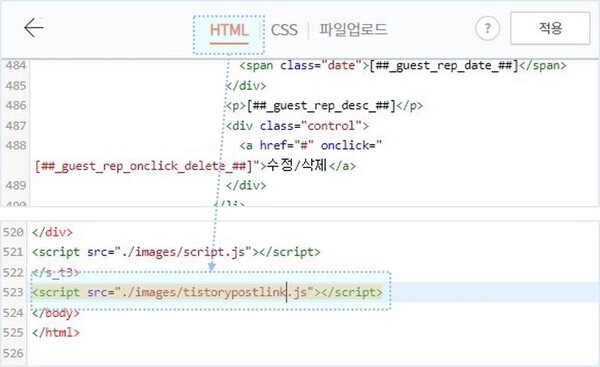The width and height of the screenshot is (600, 367).
Task: Click the </div> tag on line 520
Action: [52, 232]
